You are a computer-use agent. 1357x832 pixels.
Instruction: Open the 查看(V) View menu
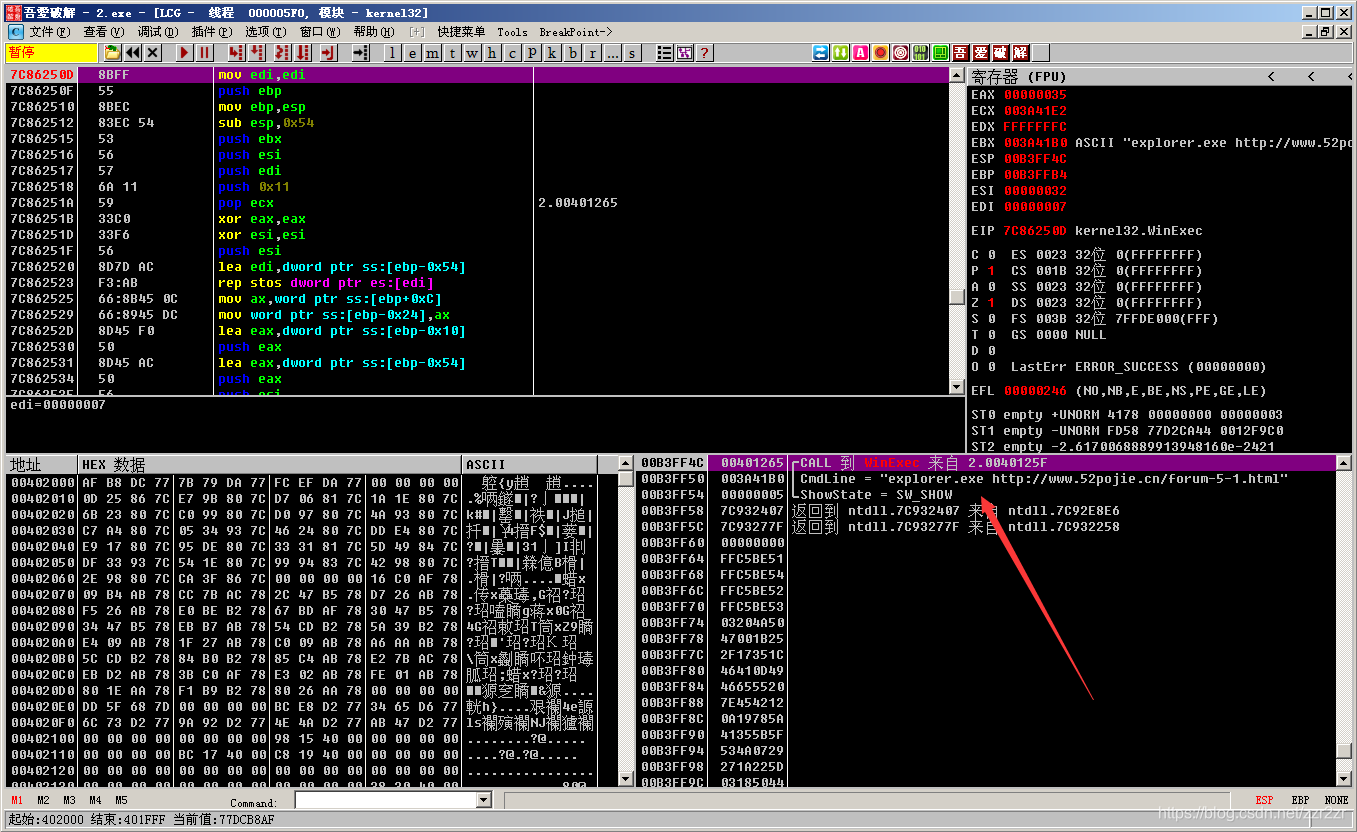103,32
